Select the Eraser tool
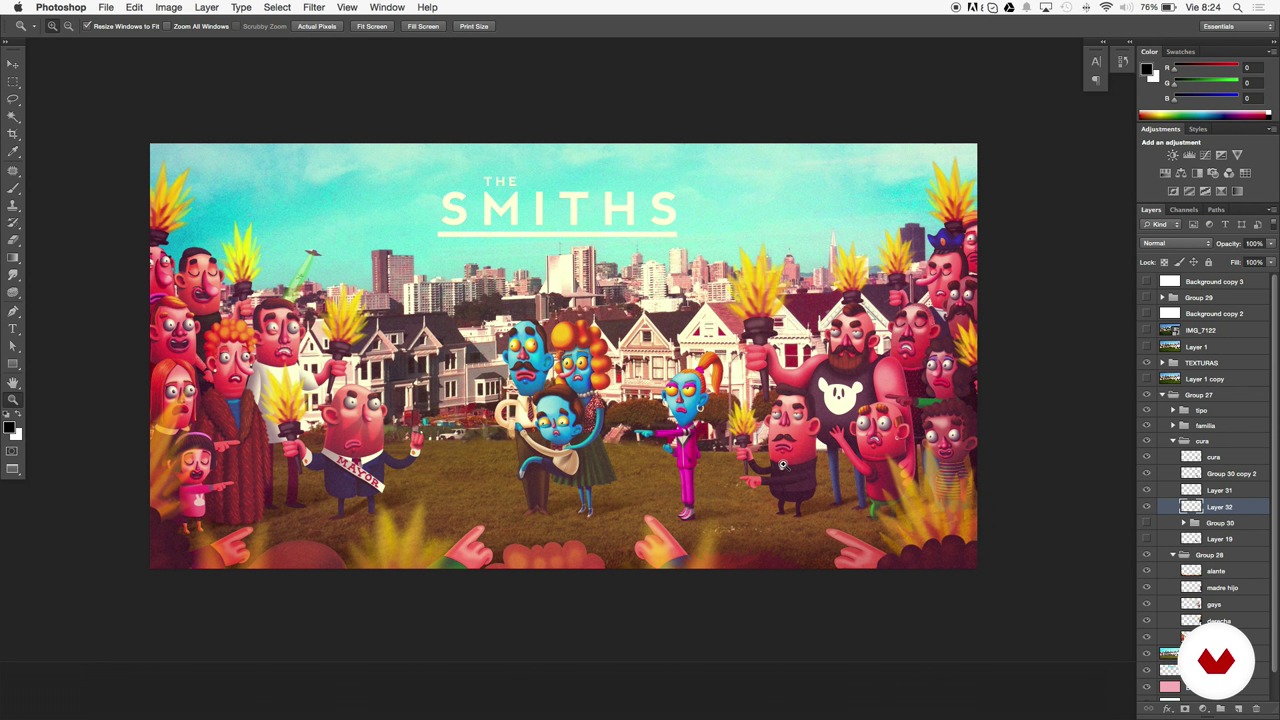Image resolution: width=1280 pixels, height=720 pixels. click(x=13, y=239)
